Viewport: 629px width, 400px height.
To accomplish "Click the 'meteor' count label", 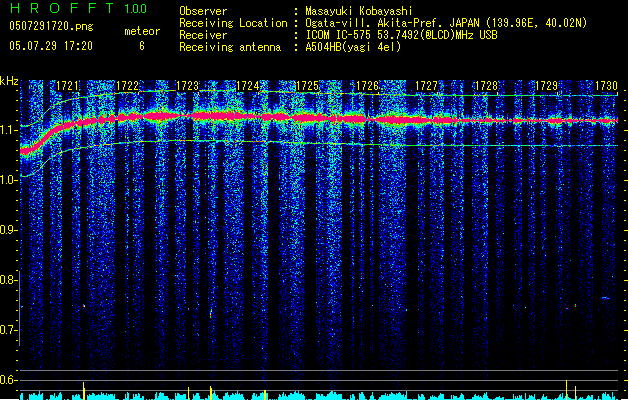I will point(142,31).
